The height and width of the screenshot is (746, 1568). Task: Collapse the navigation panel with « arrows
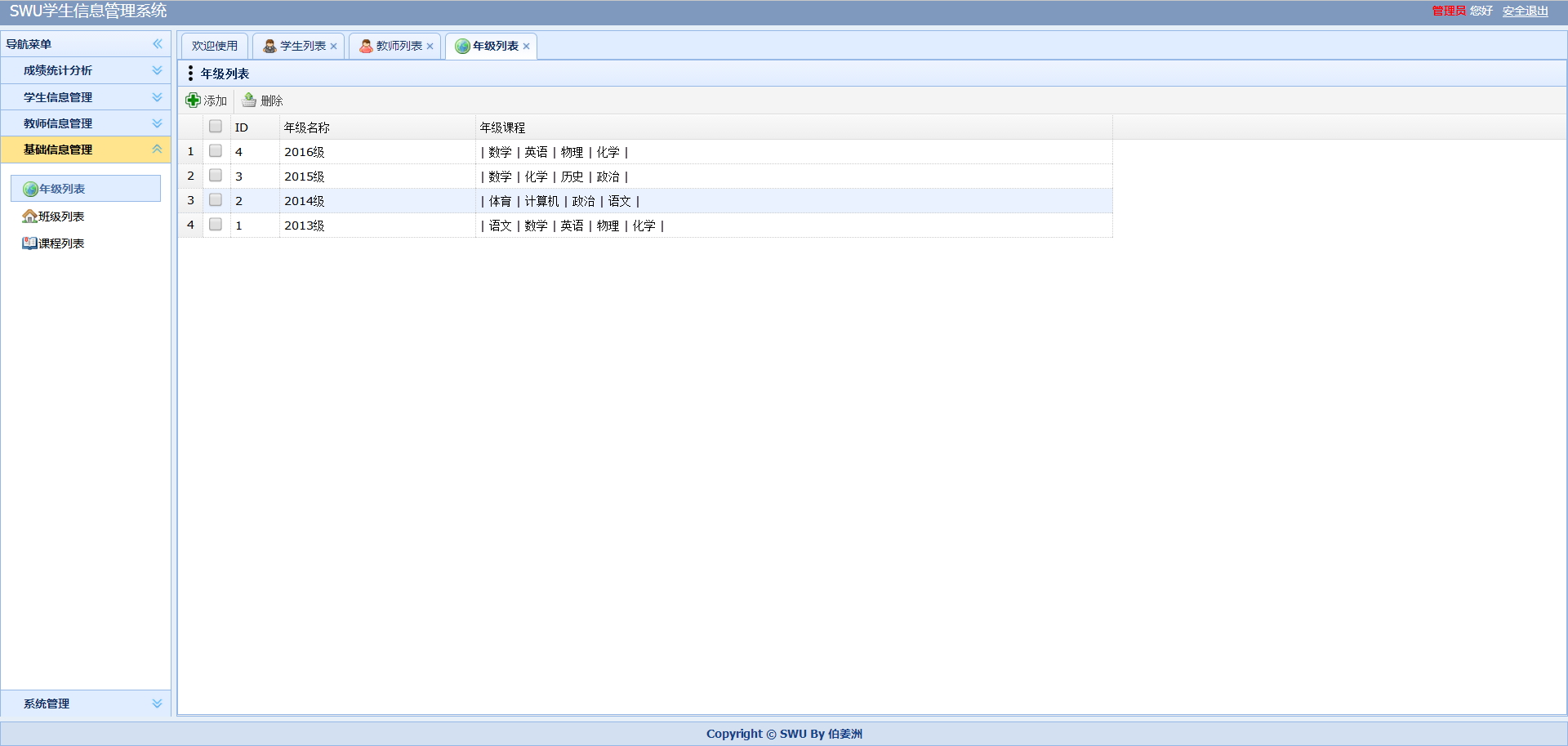click(157, 44)
